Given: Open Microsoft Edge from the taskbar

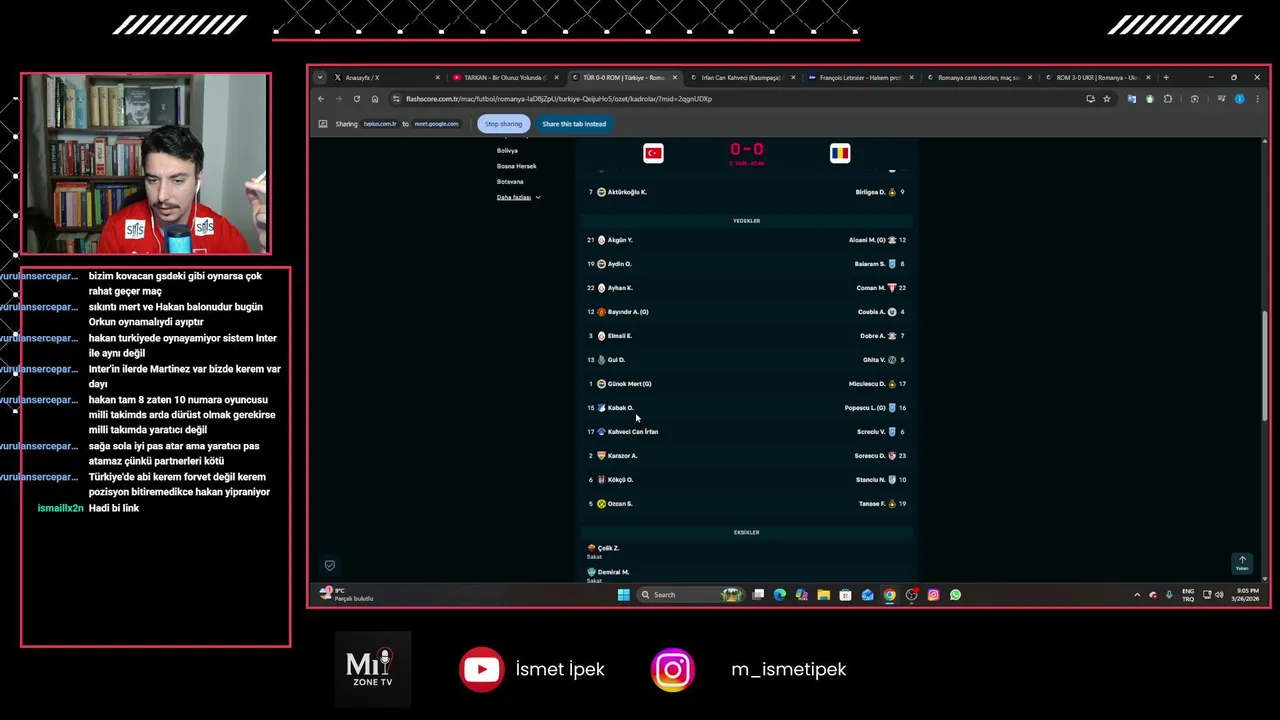Looking at the screenshot, I should 780,595.
